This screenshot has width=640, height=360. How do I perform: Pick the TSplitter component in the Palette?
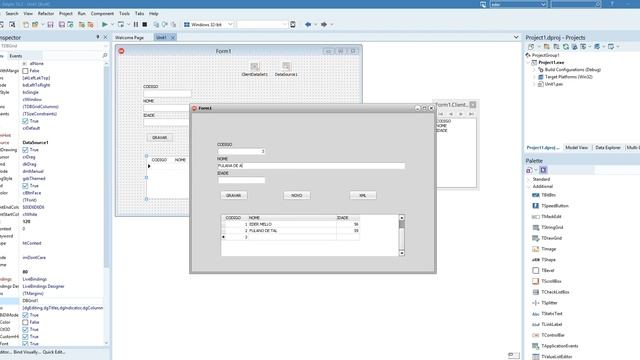coord(549,303)
